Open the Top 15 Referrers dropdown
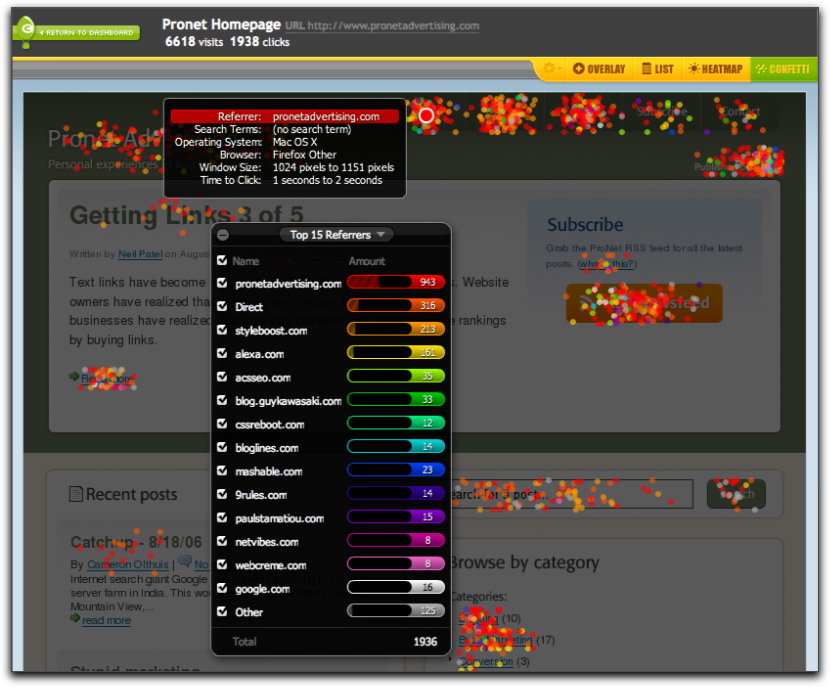 [x=336, y=234]
